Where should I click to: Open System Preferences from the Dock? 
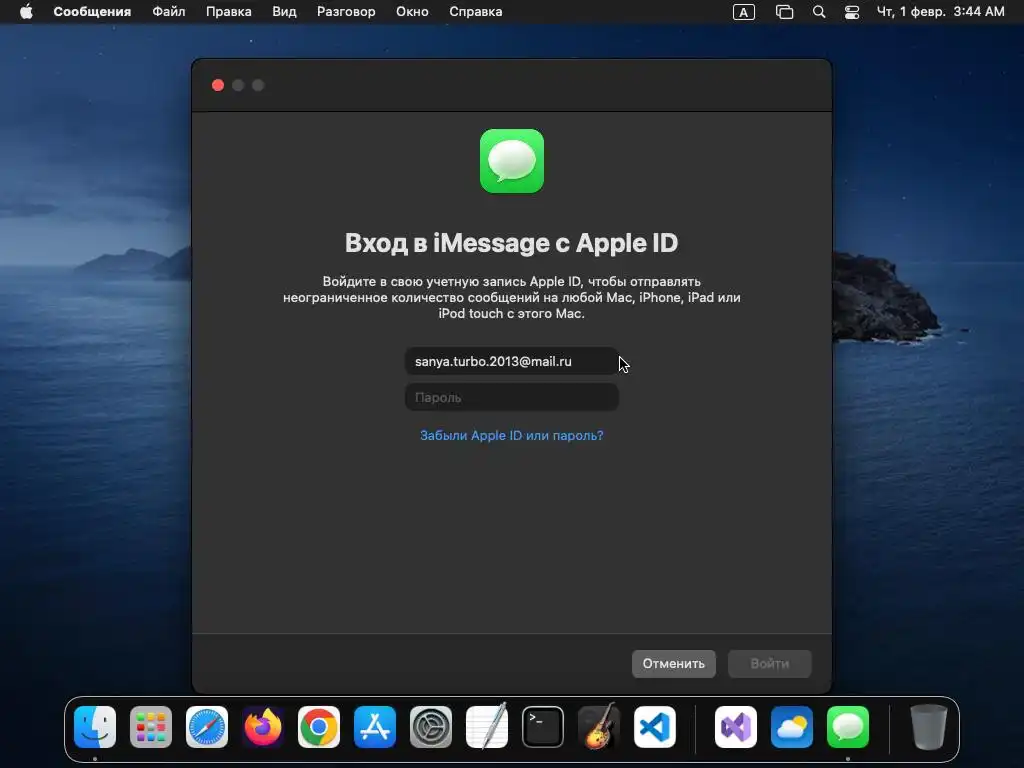(431, 727)
